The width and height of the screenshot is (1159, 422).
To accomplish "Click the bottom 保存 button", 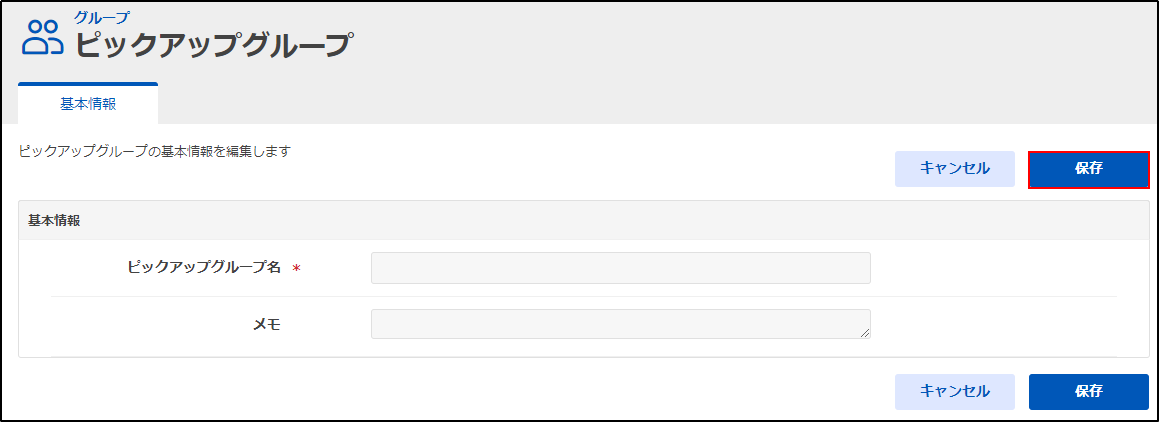I will (x=1089, y=391).
